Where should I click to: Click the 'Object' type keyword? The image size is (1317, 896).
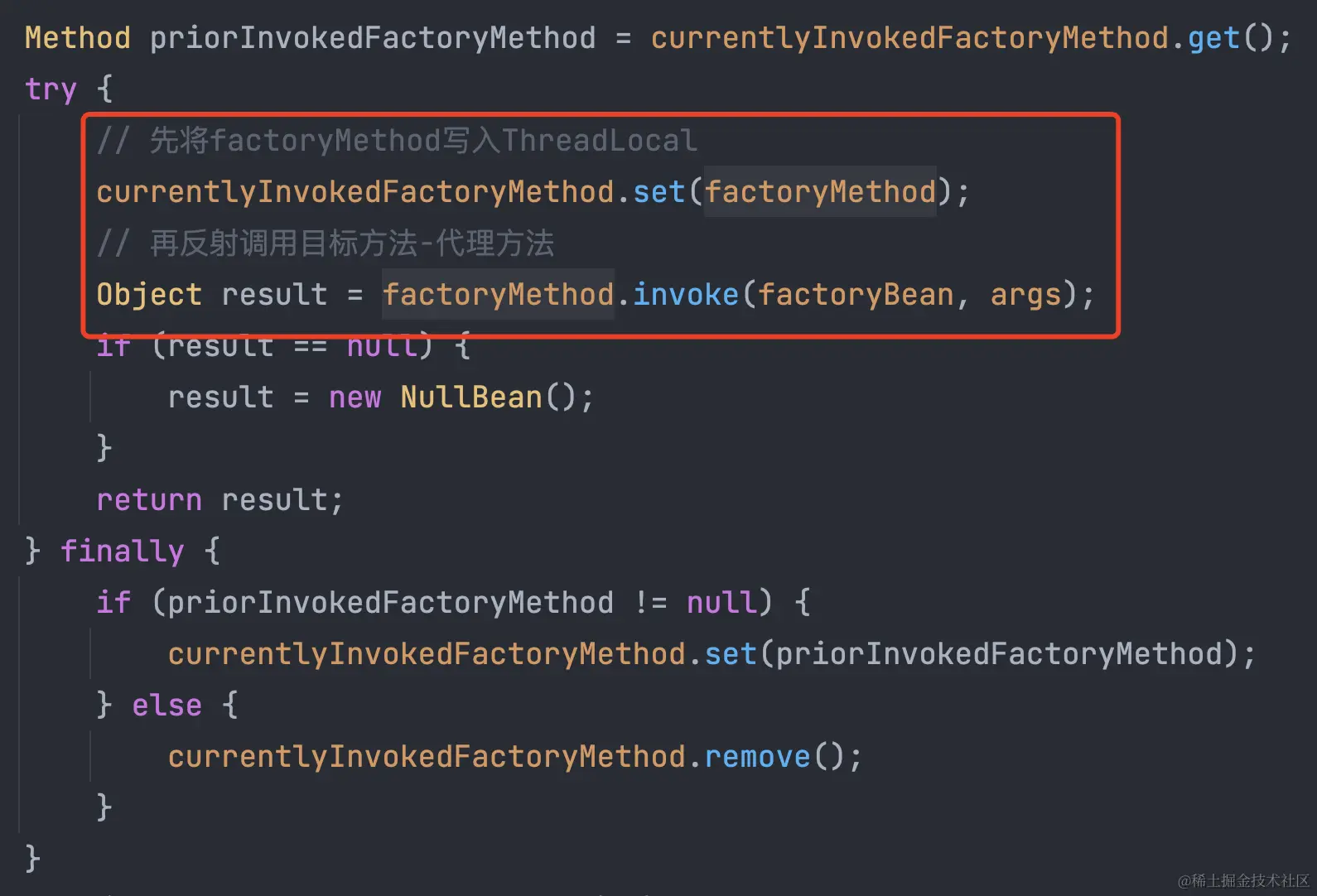149,295
